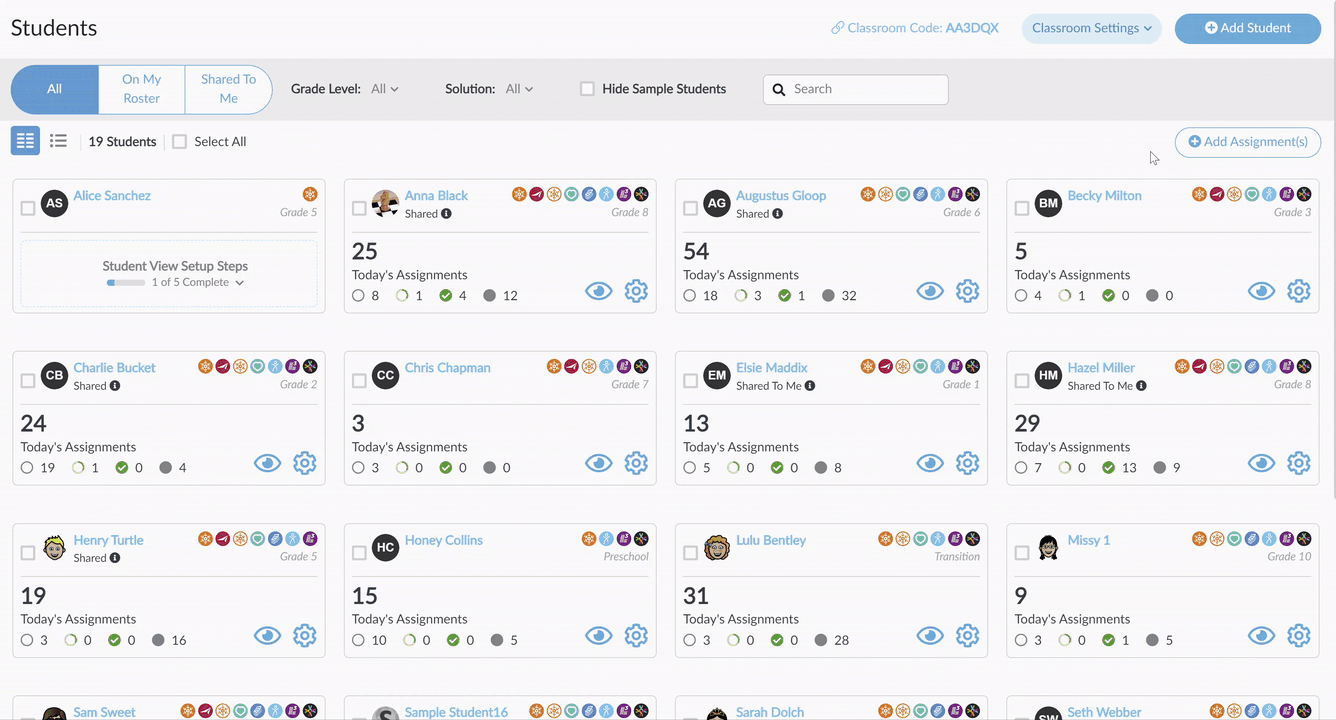Click Alice Sanchez's AS avatar
Screen dimensions: 1336x720
pyautogui.click(x=55, y=204)
